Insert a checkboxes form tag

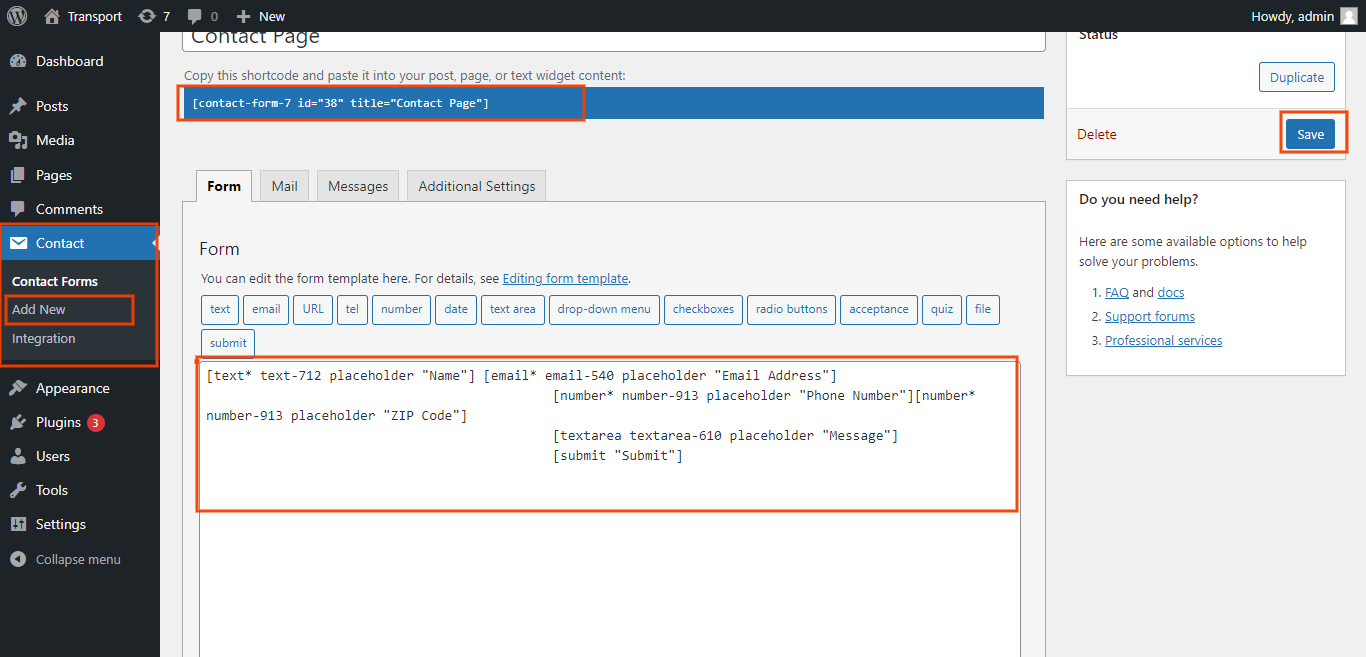pyautogui.click(x=703, y=309)
